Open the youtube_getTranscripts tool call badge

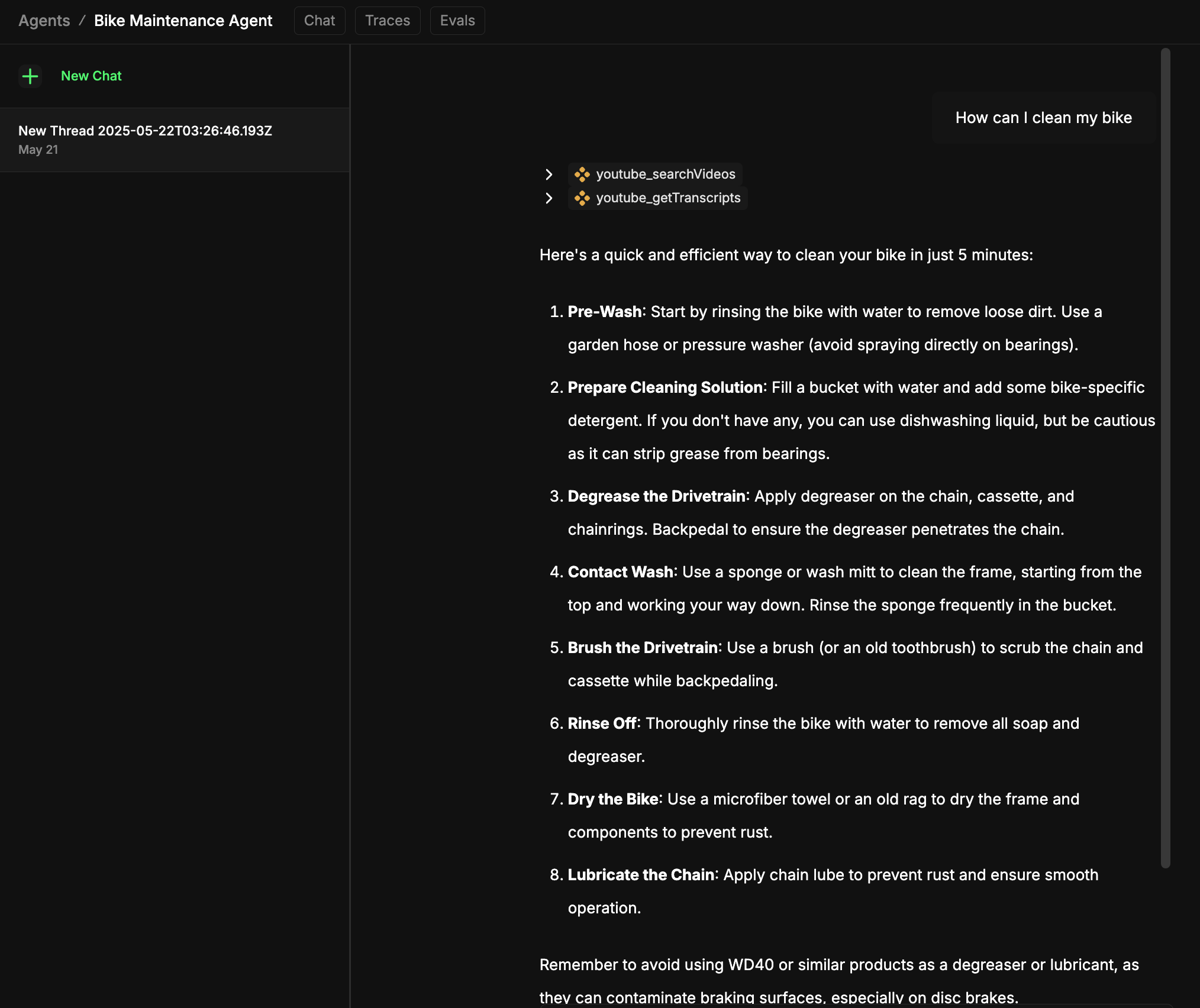[657, 198]
